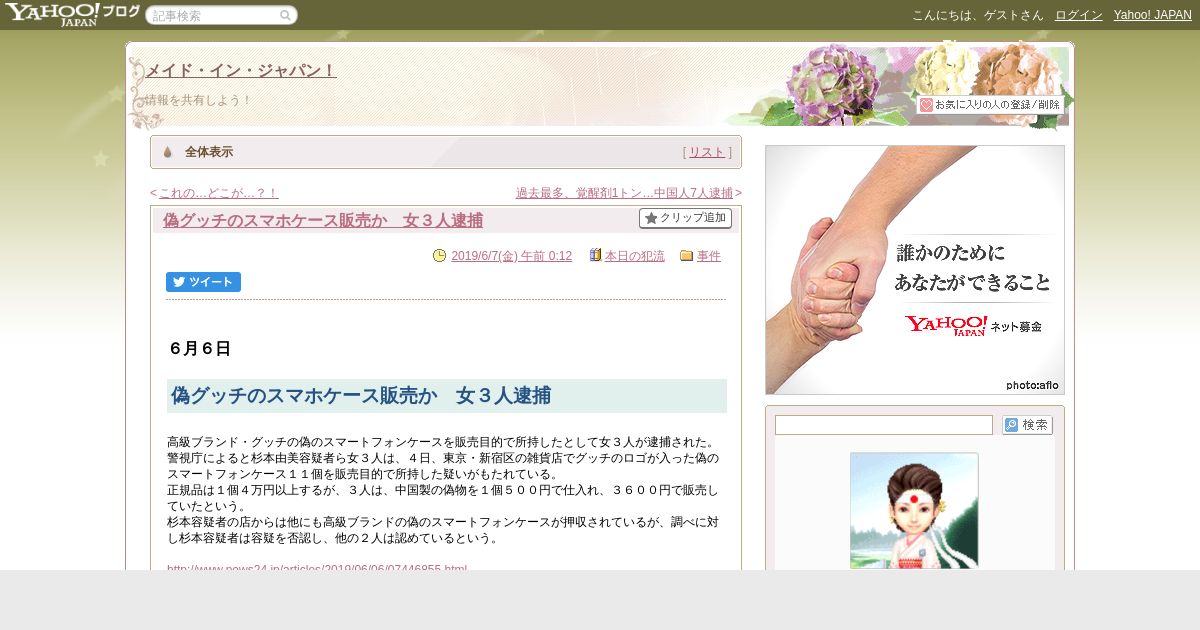Click the droplet icon beside 全体表示

pyautogui.click(x=167, y=152)
